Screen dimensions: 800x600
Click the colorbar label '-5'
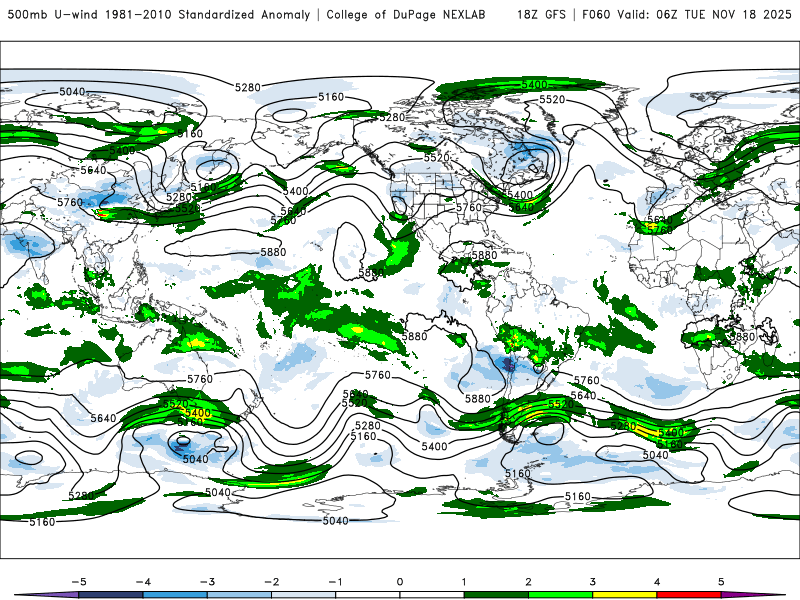[79, 582]
